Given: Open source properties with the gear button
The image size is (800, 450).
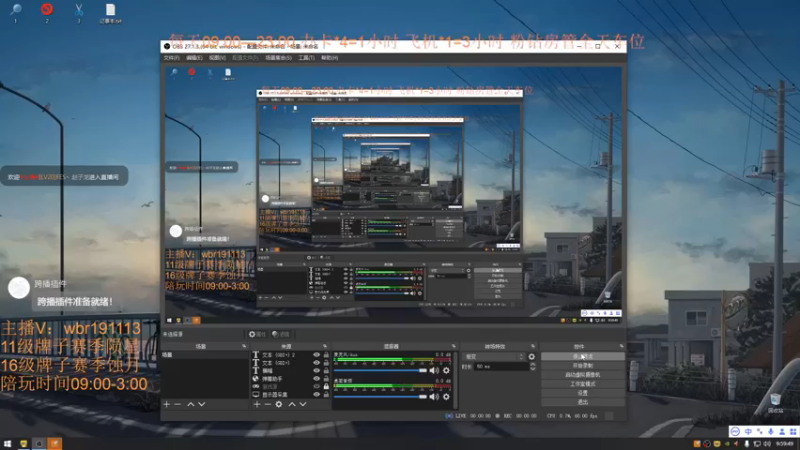Looking at the screenshot, I should pos(257,334).
